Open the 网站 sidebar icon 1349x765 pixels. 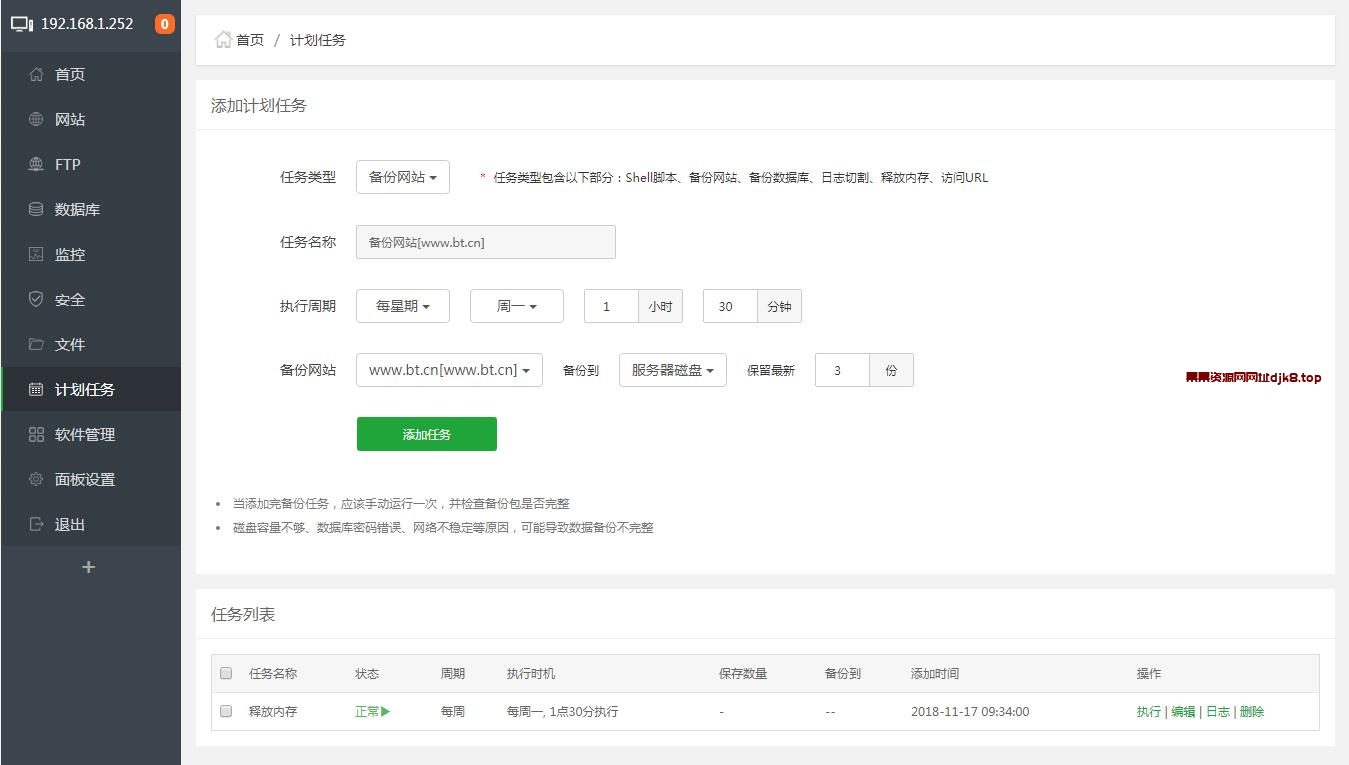click(x=69, y=119)
